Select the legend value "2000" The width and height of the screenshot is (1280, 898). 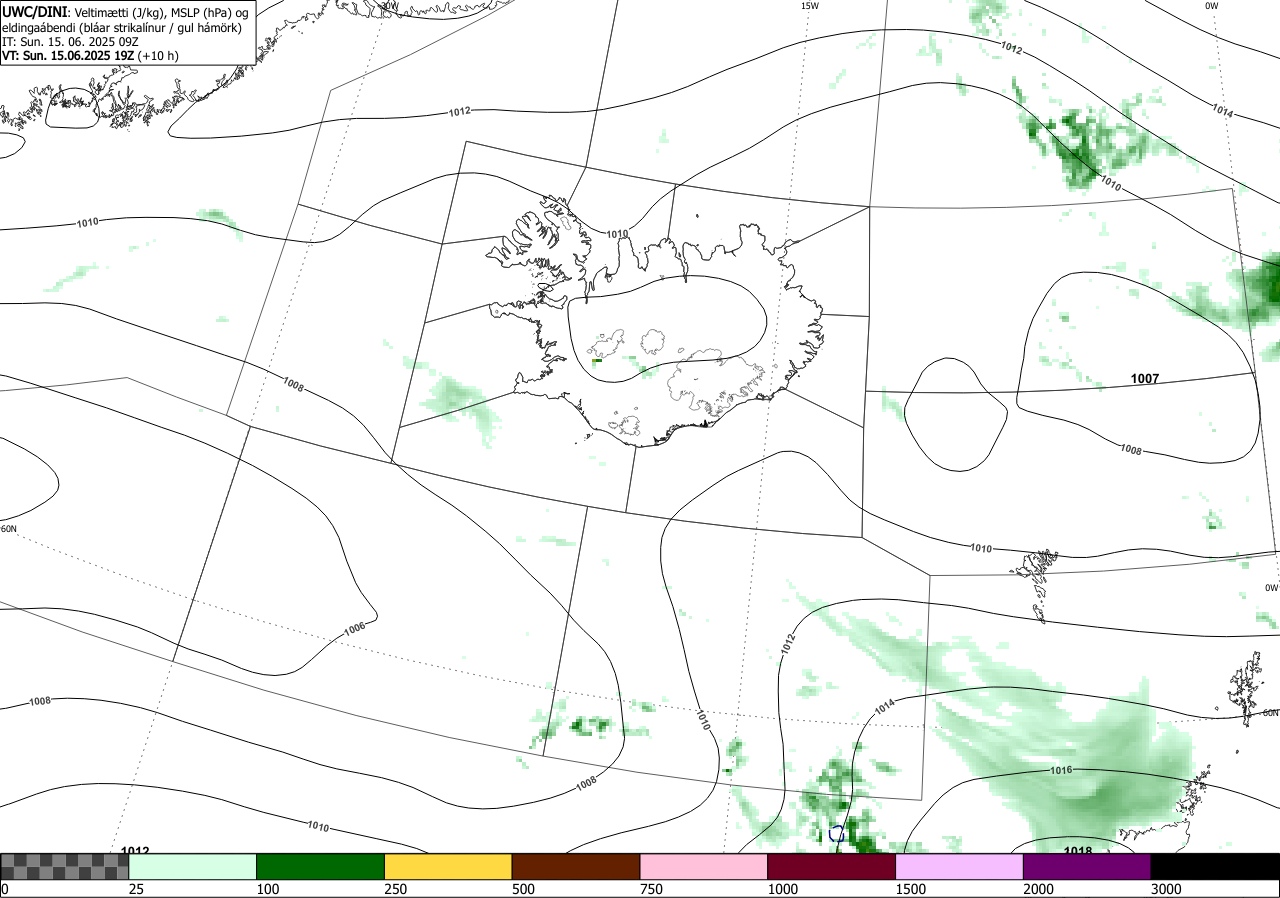tap(1039, 889)
